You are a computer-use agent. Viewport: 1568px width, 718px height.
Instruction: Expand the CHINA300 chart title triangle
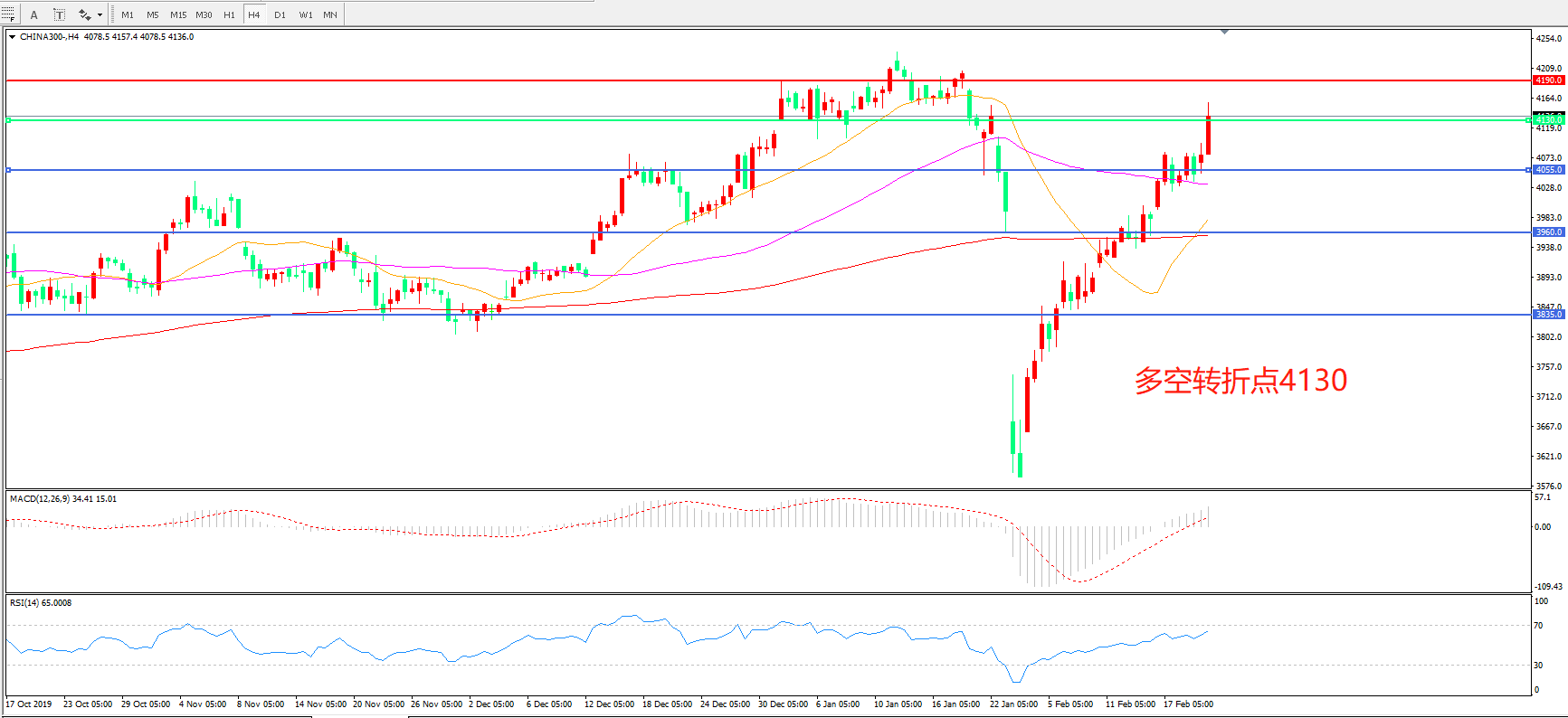click(x=12, y=37)
